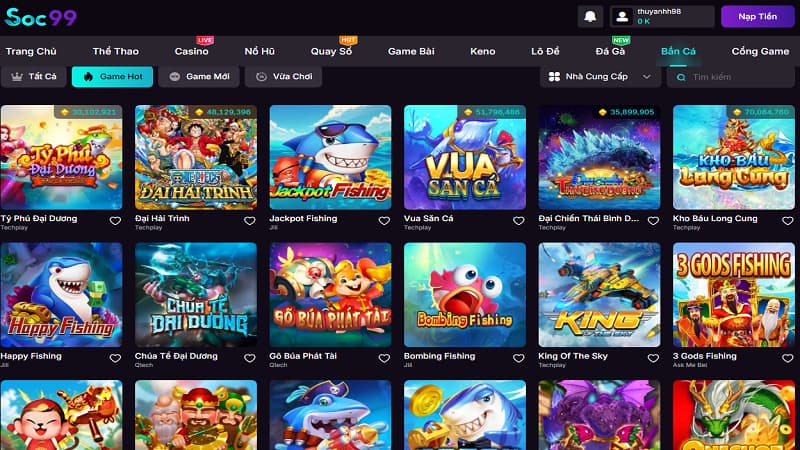The image size is (800, 450).
Task: Toggle heart on Kho Báu Long Cung
Action: coord(788,221)
